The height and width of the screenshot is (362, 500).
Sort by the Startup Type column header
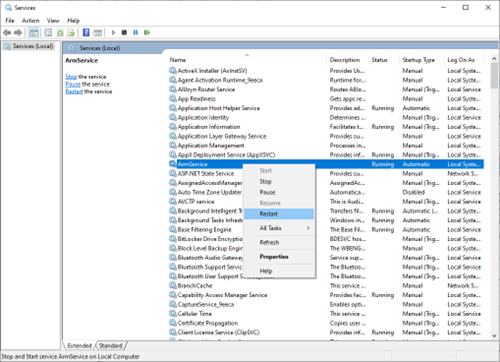(422, 60)
